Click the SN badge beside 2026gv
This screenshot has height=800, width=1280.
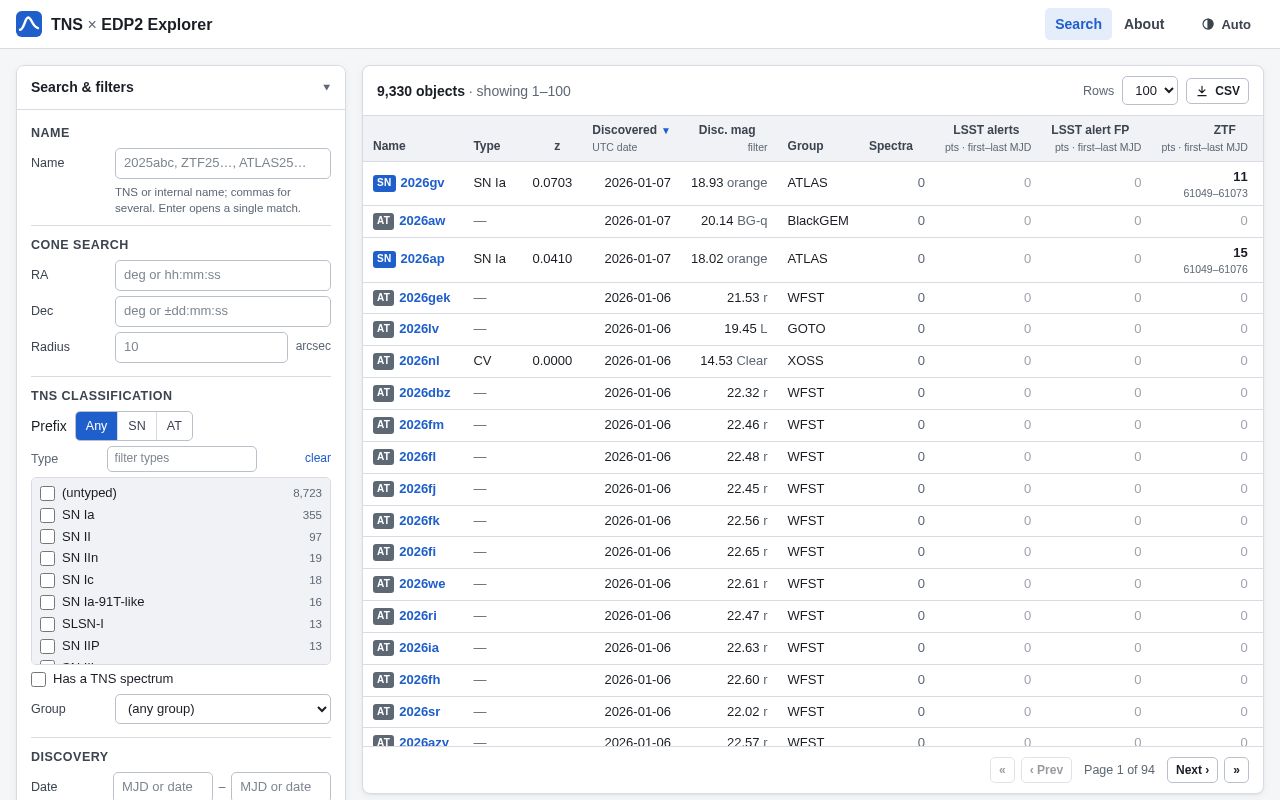click(384, 183)
